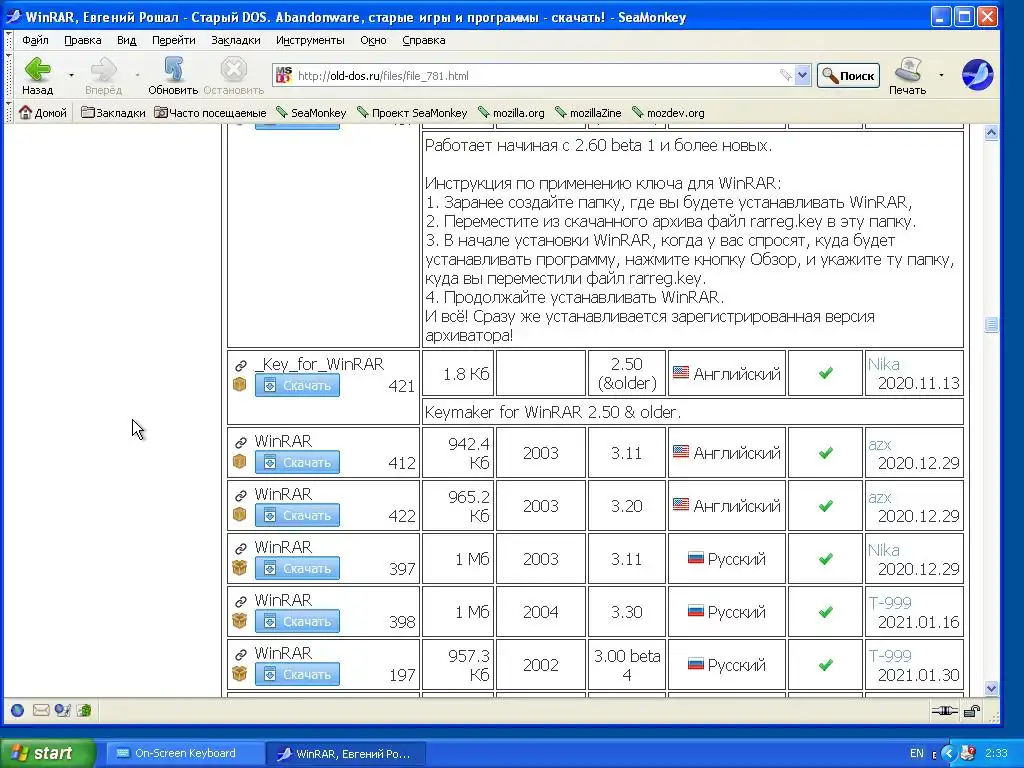
Task: Open the Файл menu
Action: coord(35,40)
